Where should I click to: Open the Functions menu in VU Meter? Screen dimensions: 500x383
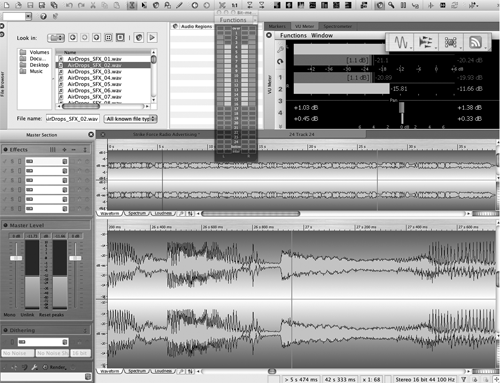point(293,35)
